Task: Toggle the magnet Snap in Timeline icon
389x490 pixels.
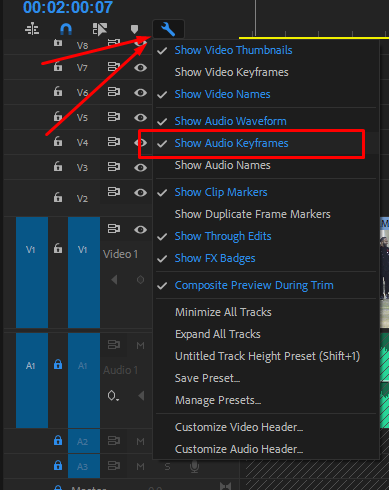Action: point(66,29)
